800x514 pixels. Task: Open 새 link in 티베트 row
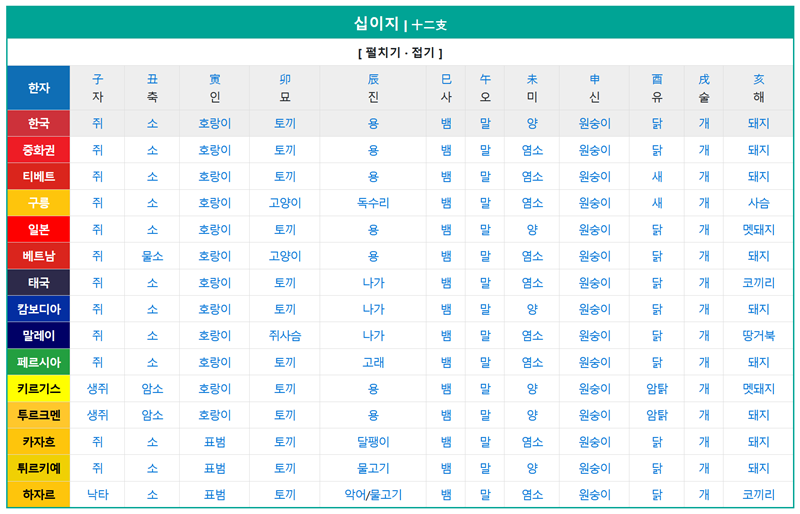[x=657, y=177]
